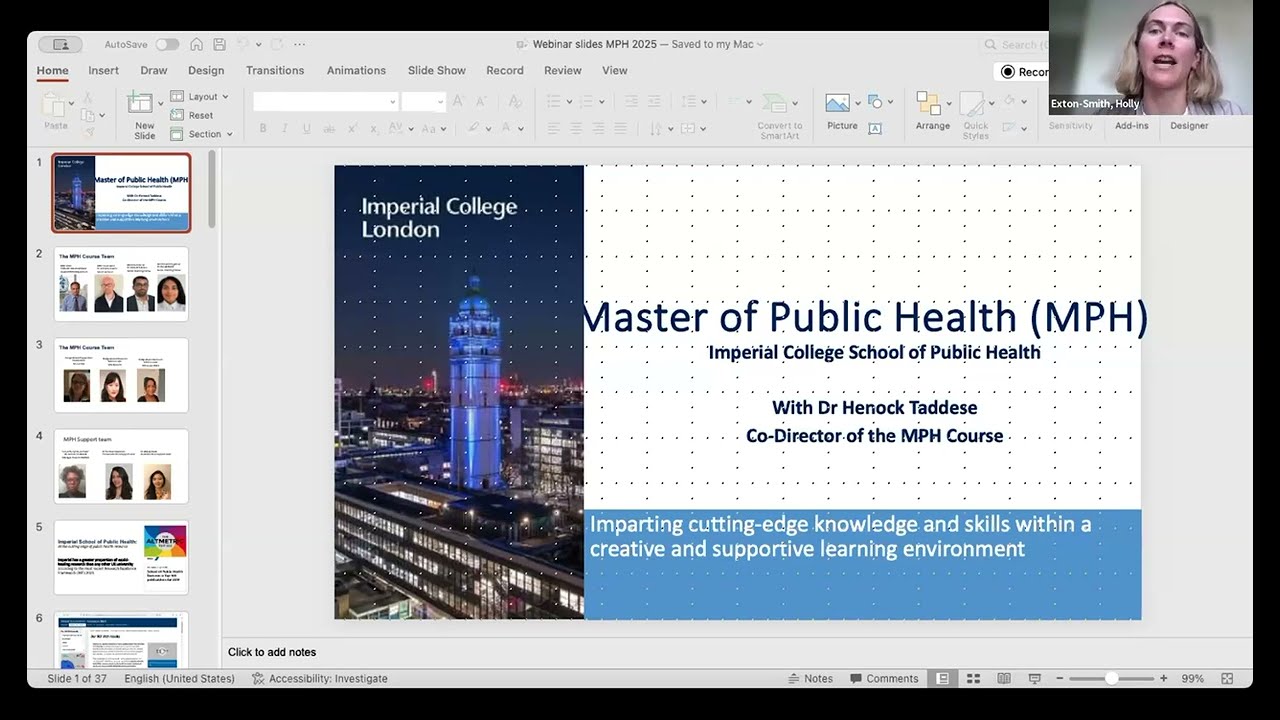Switch to Reading view in status bar

point(1004,678)
